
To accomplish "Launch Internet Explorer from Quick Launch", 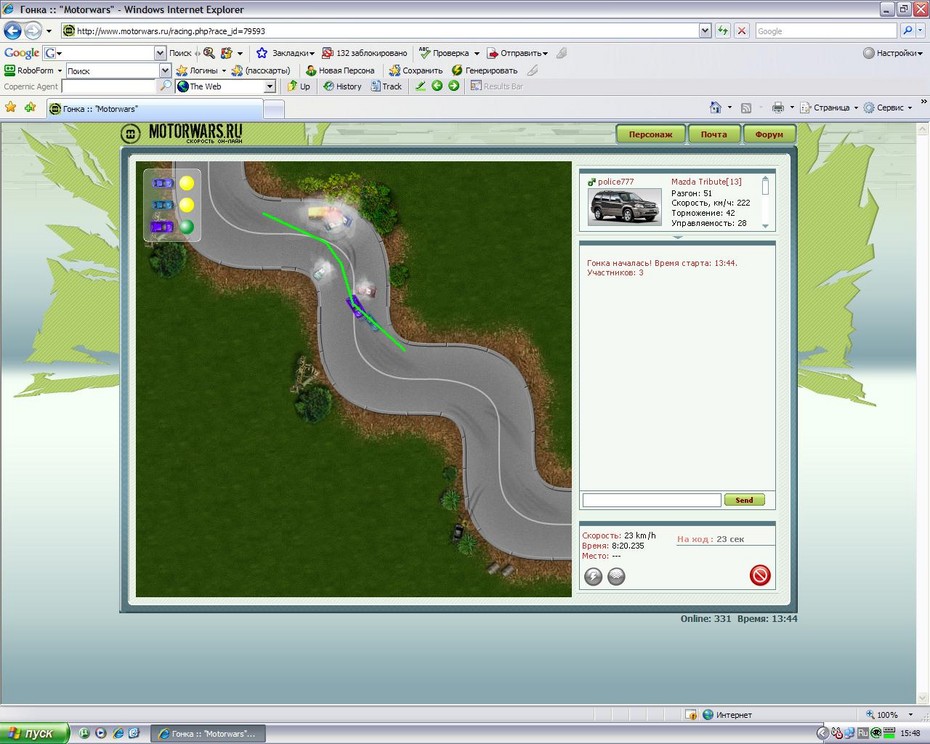I will (118, 734).
